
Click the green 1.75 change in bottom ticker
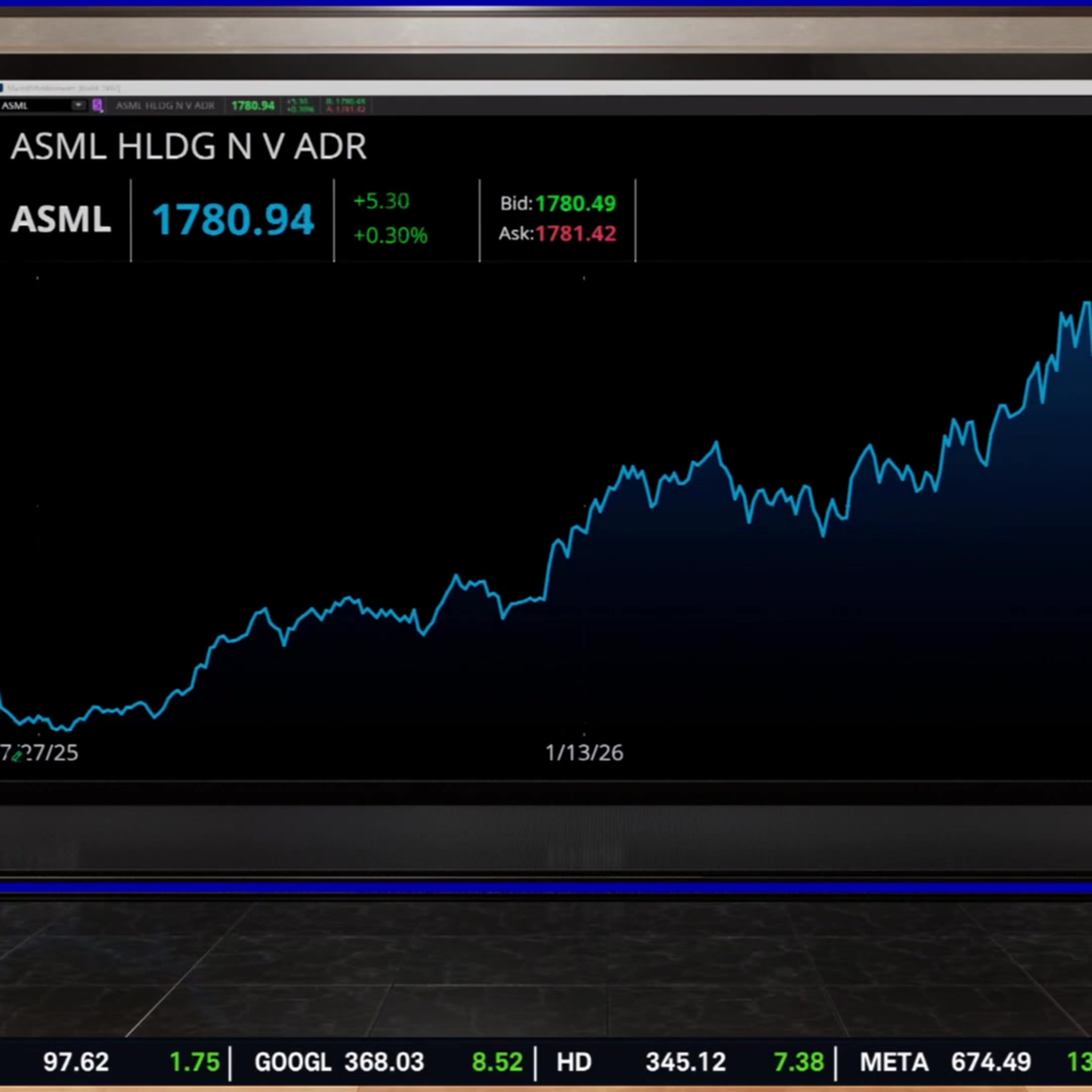194,1062
